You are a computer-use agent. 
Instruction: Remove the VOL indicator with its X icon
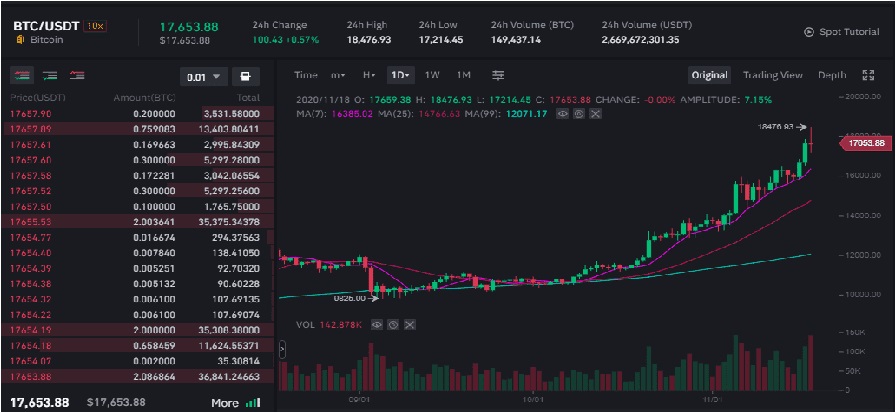point(409,325)
